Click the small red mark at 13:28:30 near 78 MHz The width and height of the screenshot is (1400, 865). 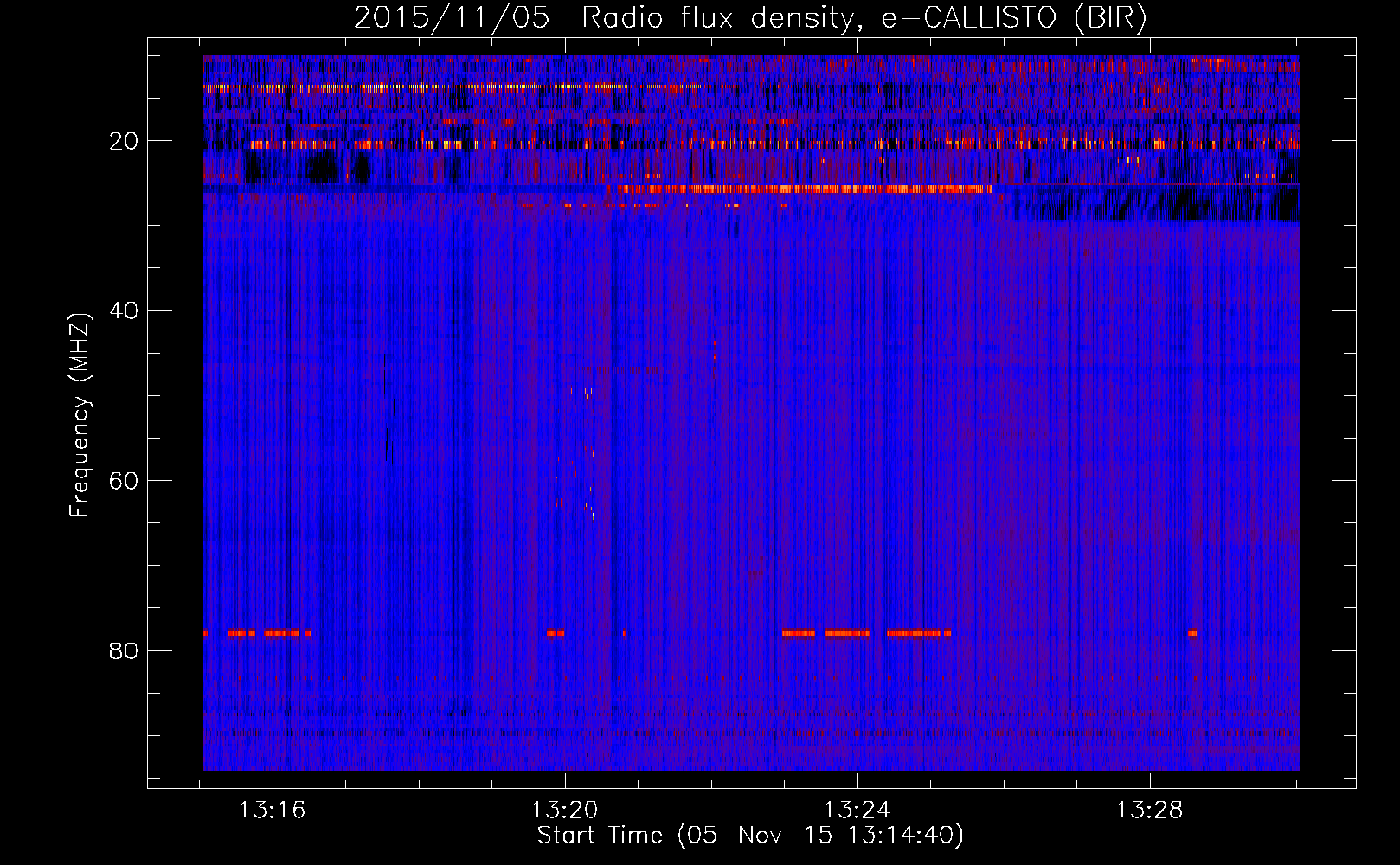coord(1192,633)
